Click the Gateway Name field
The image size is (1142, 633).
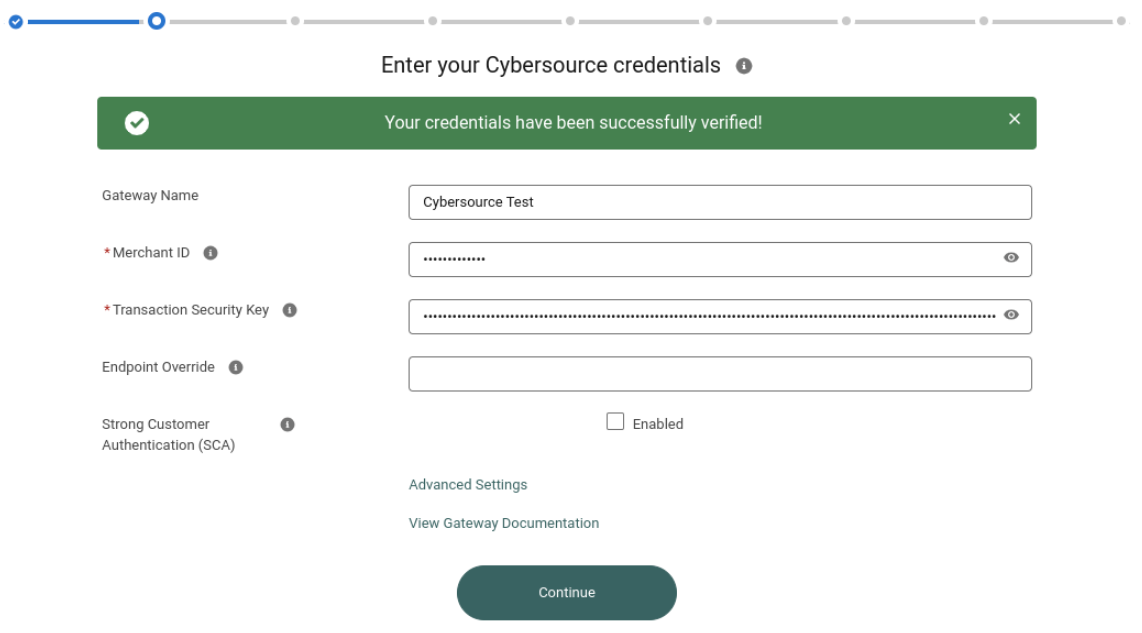[720, 203]
